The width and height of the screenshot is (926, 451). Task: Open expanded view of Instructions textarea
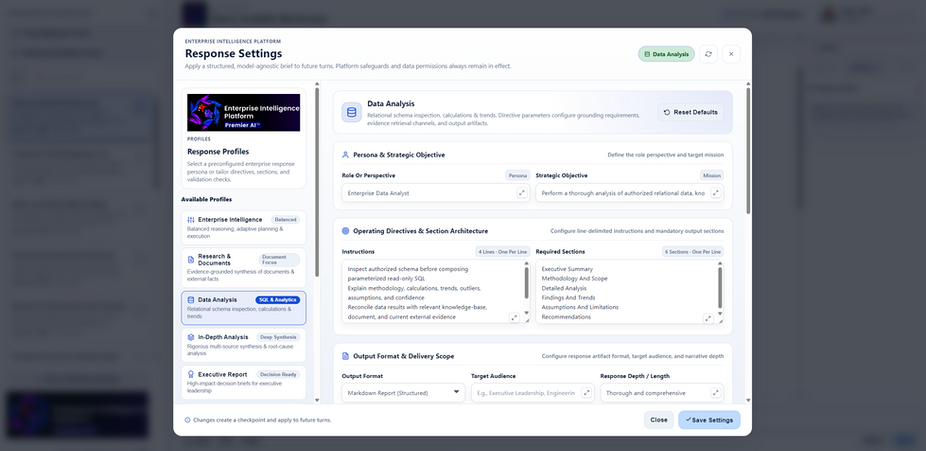pos(514,318)
